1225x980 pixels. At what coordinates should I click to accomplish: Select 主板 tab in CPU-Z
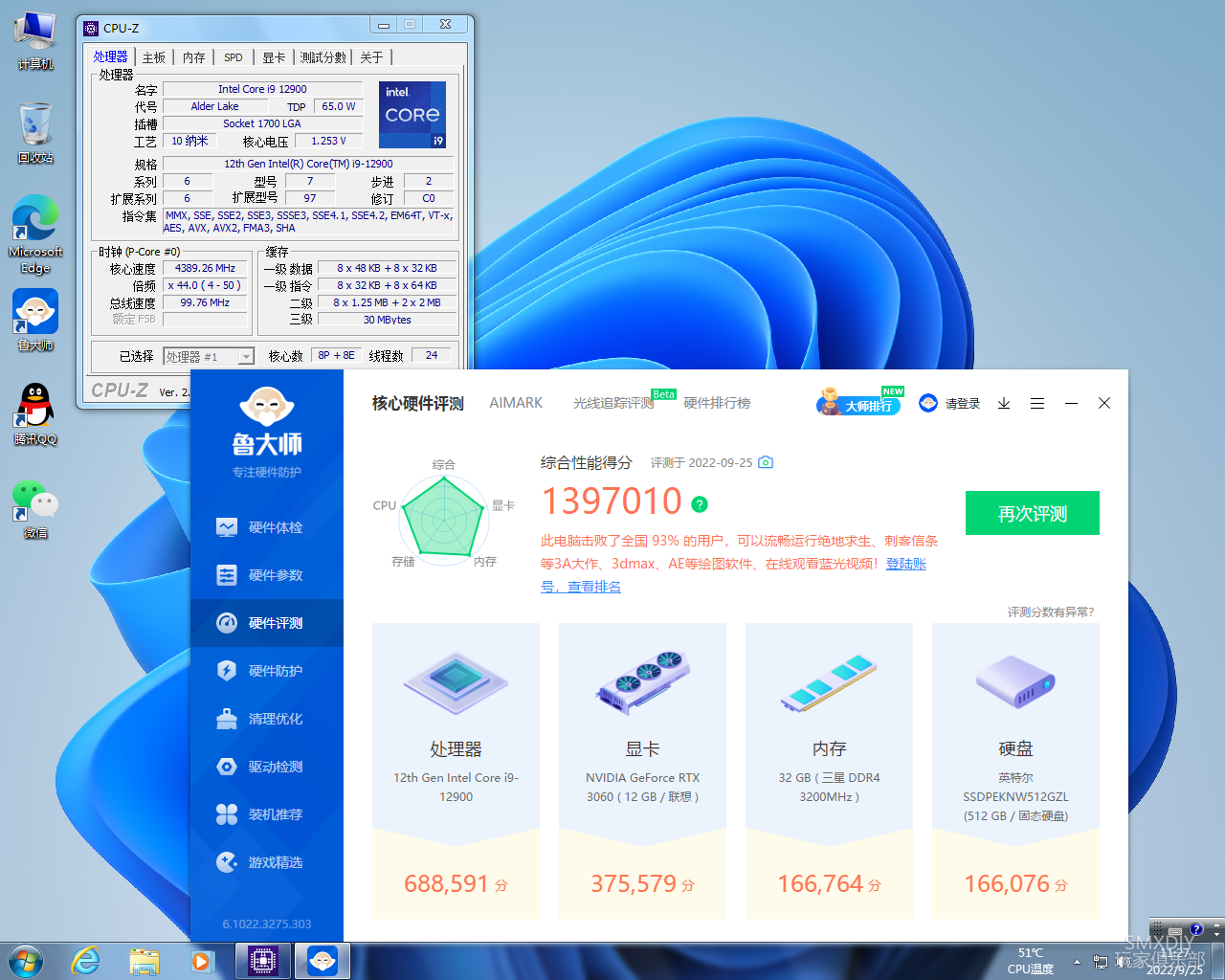pos(154,57)
